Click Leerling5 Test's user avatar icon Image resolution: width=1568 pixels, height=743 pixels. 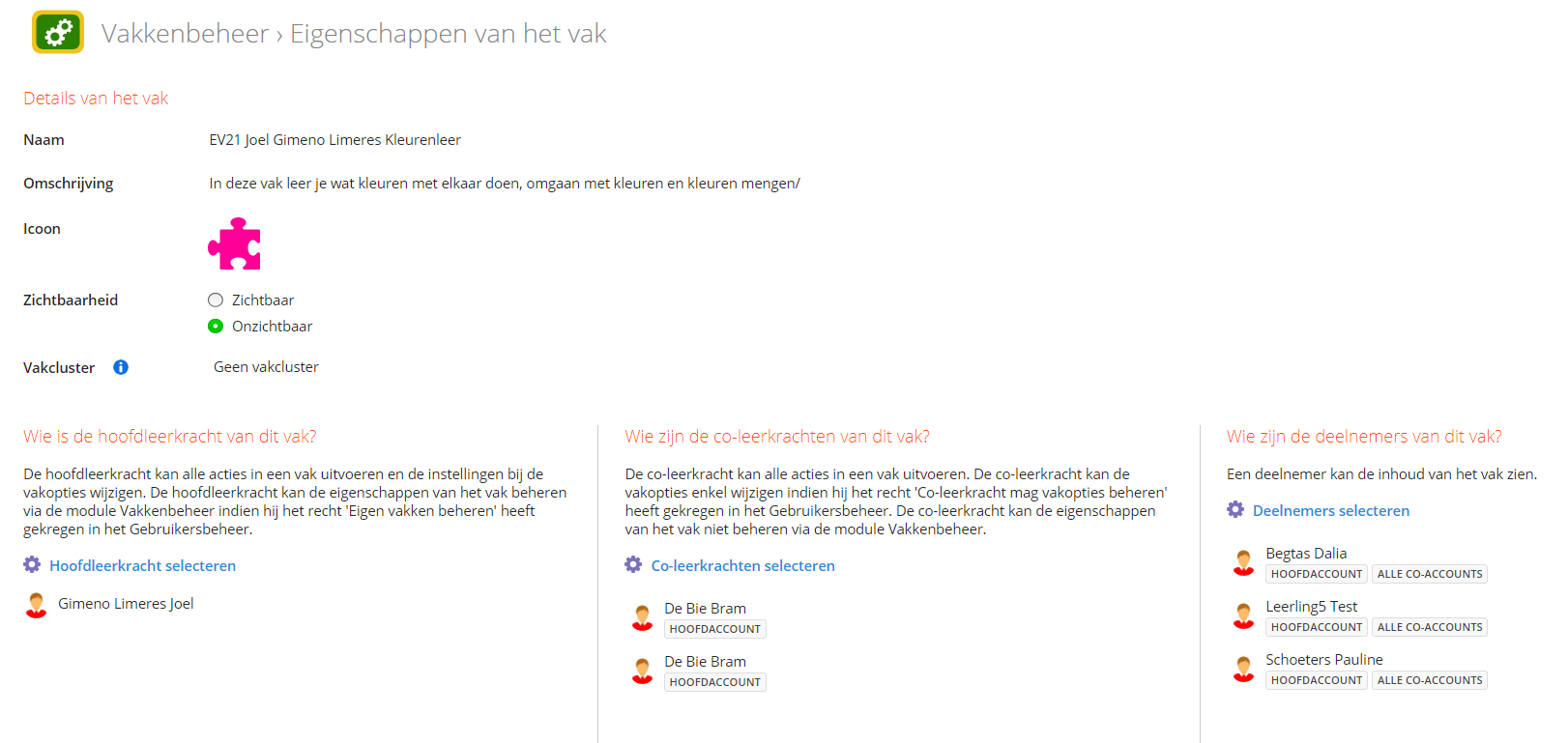click(x=1244, y=615)
